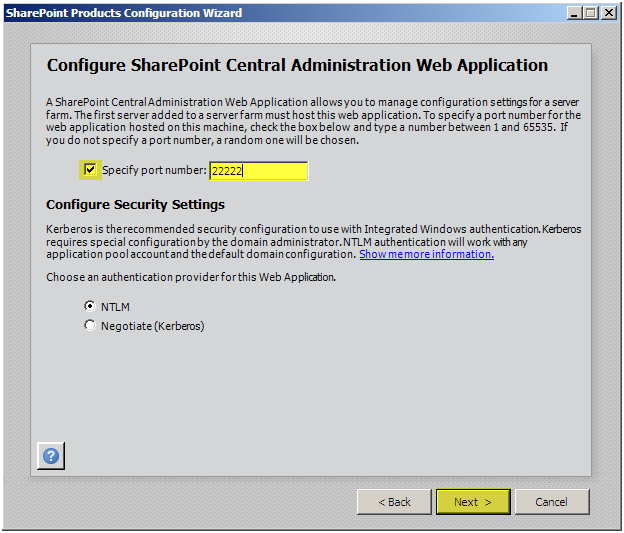Minimize the Configuration Wizard window
Screen dimensions: 624x533
pos(574,13)
